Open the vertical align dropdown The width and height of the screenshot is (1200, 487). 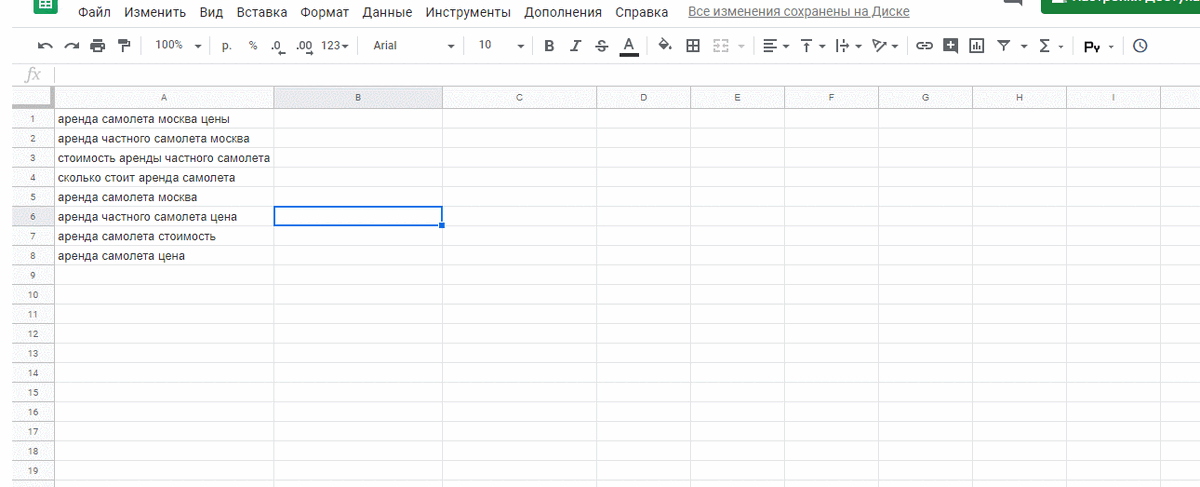pos(811,46)
